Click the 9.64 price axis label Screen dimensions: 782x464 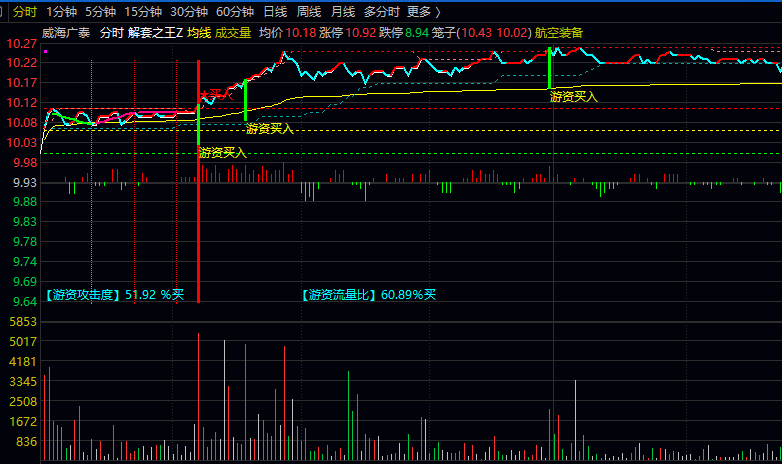tap(25, 301)
